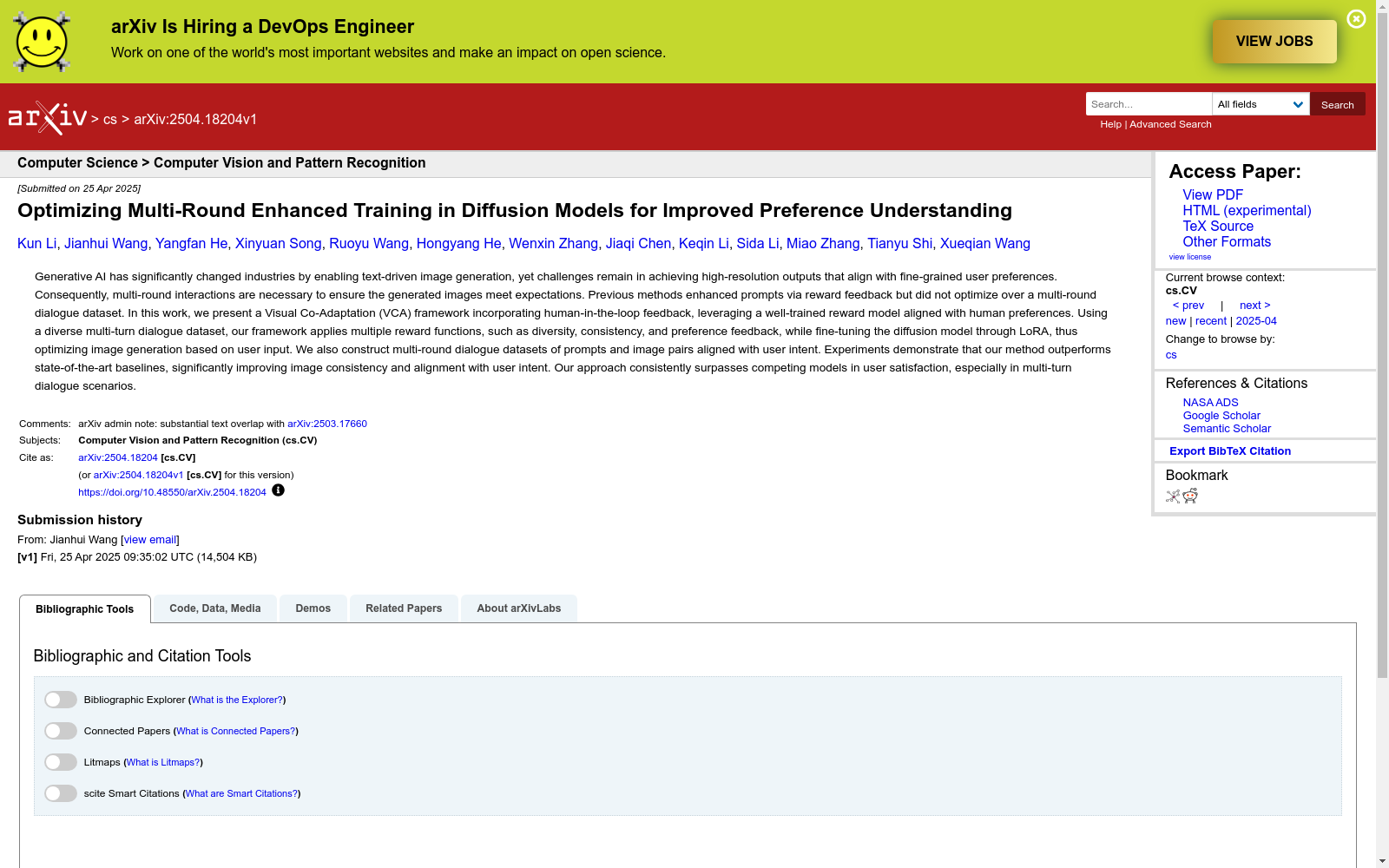The height and width of the screenshot is (868, 1389).
Task: Open author Jianhui Wang link
Action: pos(106,244)
